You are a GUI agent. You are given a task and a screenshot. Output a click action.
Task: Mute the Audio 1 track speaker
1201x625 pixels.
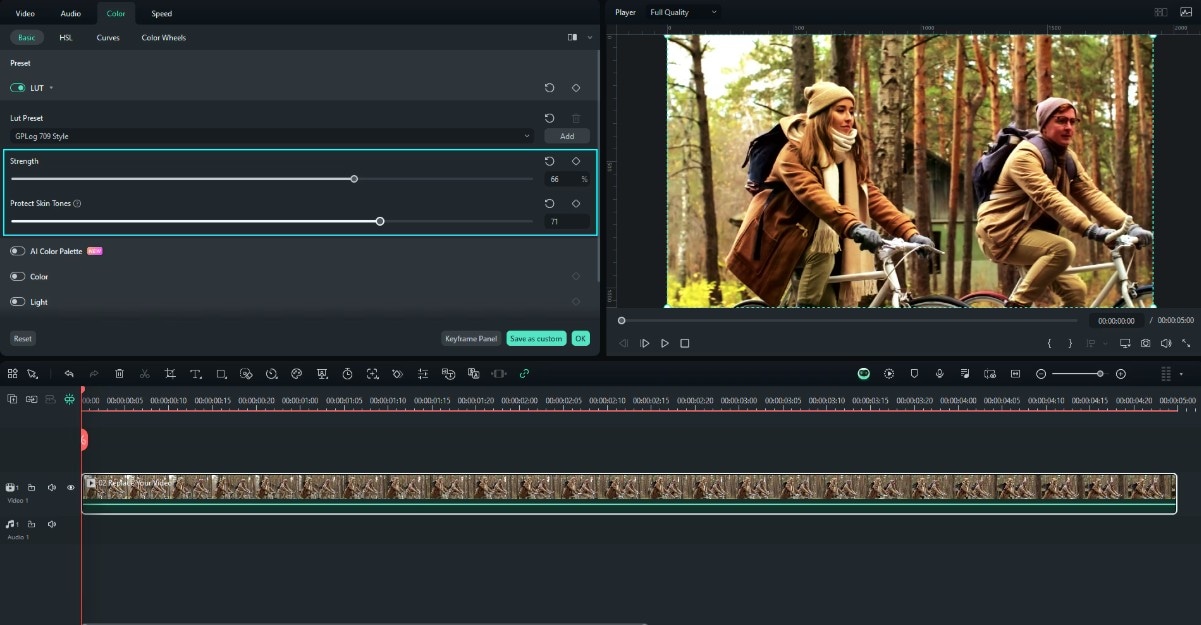[x=52, y=524]
